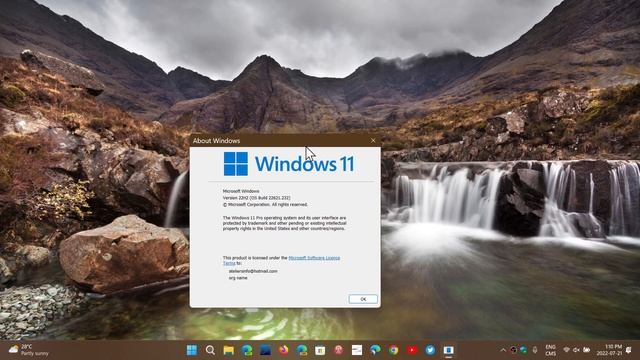This screenshot has height=360, width=640.
Task: Open the ENG language switcher
Action: (x=551, y=350)
